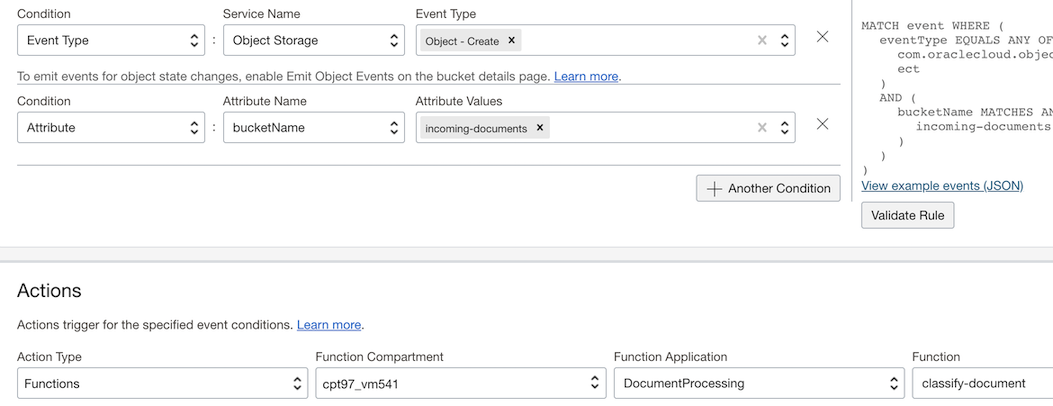Open Learn more link about object events
Viewport: 1053px width, 406px height.
pos(586,77)
